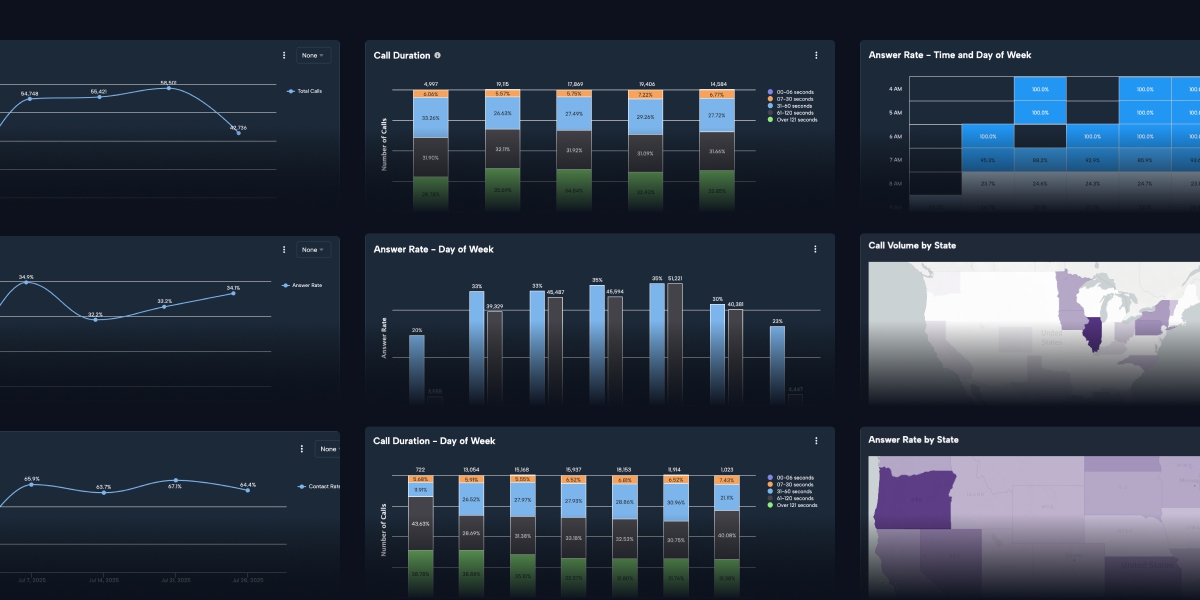Toggle Over 121 seconds legend in Call Duration chart

[792, 120]
